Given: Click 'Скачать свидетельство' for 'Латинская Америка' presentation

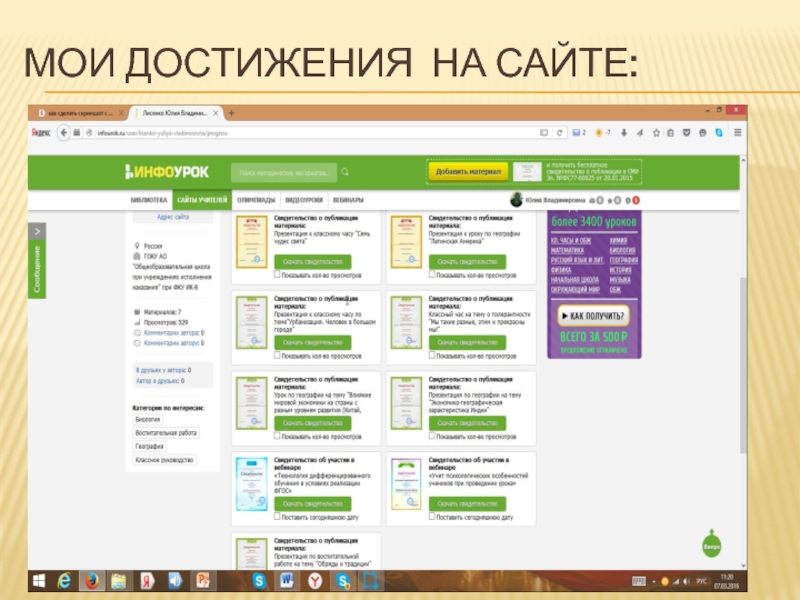Looking at the screenshot, I should pyautogui.click(x=467, y=260).
